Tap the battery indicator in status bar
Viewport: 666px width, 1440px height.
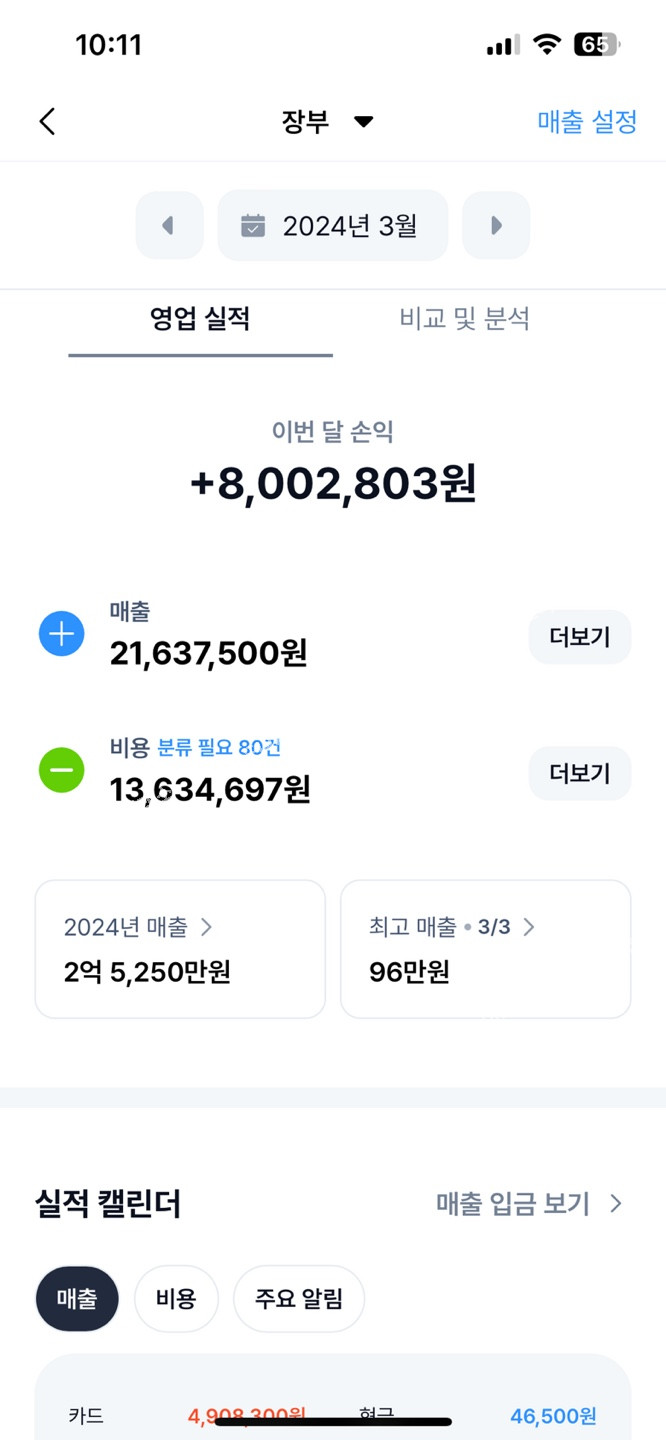[x=596, y=45]
